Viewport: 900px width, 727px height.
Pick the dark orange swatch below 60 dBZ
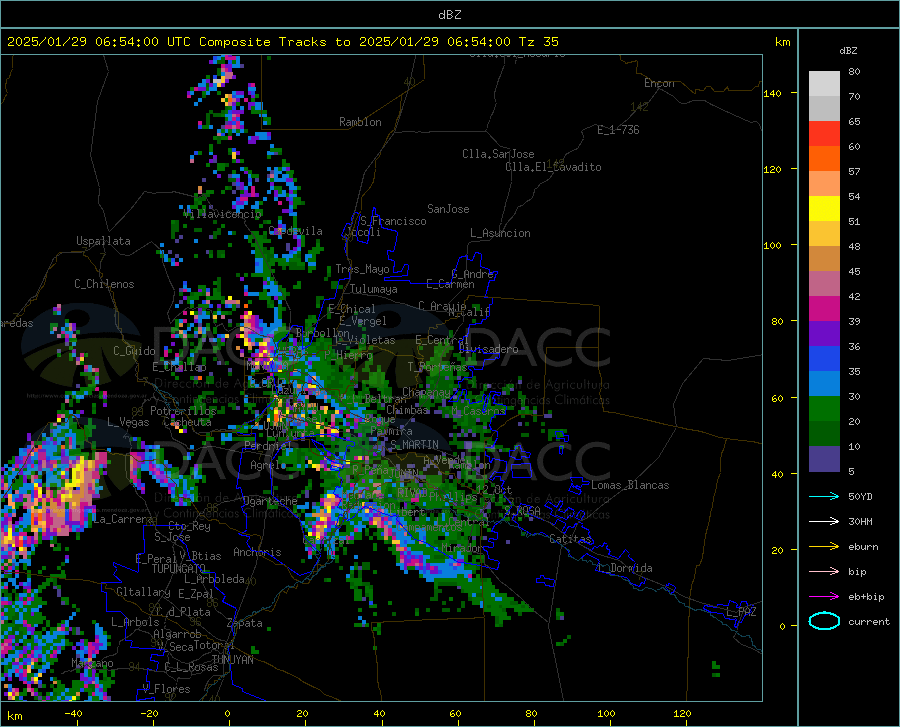coord(824,159)
